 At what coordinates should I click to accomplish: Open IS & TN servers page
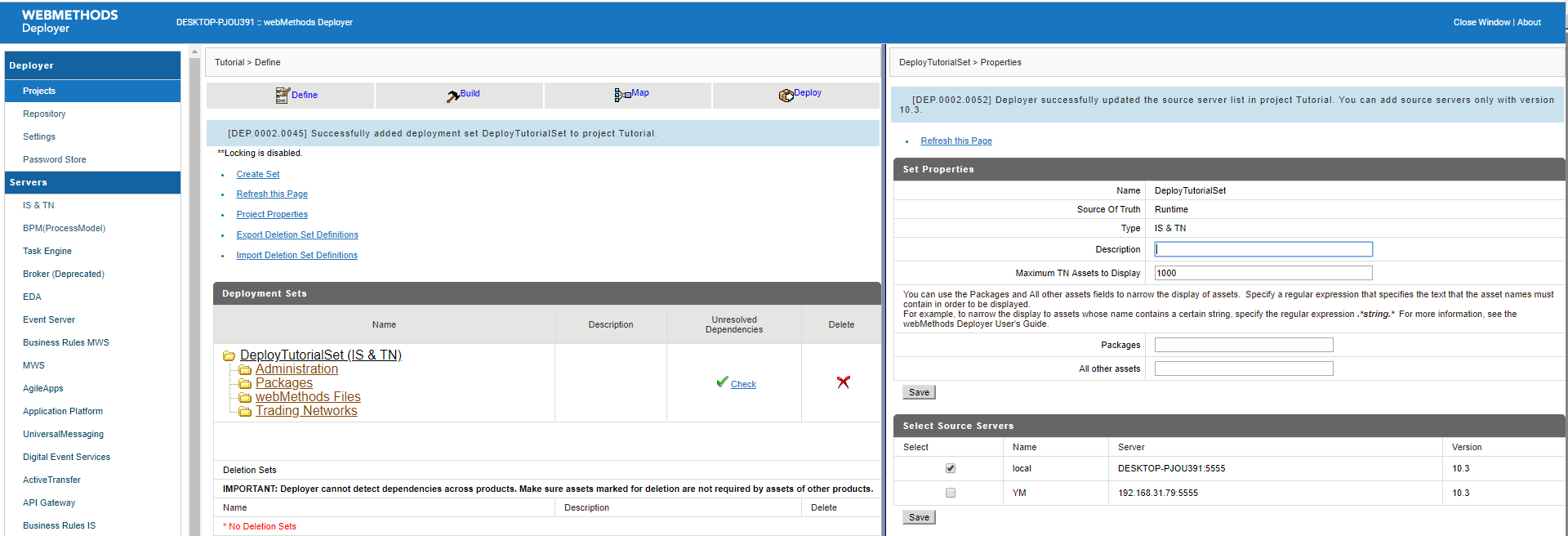(38, 205)
